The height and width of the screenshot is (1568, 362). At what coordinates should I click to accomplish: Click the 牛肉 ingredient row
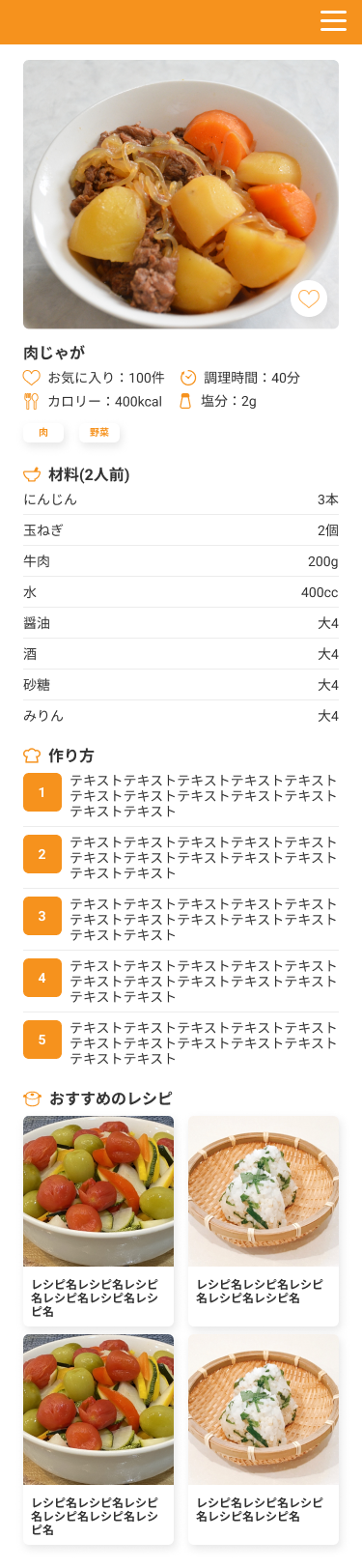coord(181,561)
